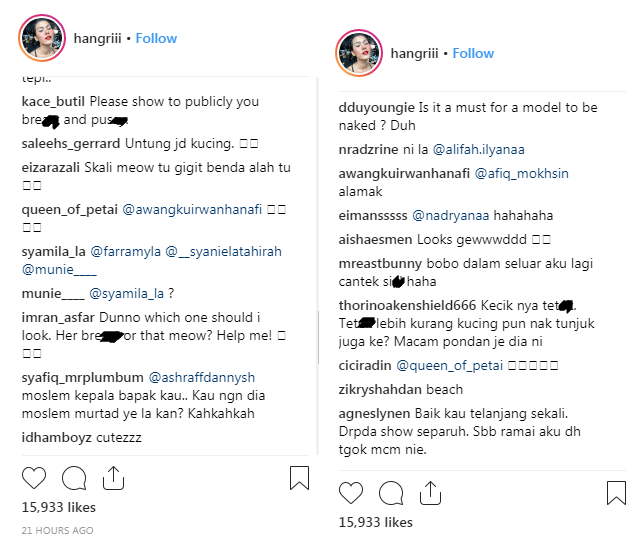Open comment bubble on right post
Viewport: 636px width, 543px height.
pyautogui.click(x=391, y=492)
